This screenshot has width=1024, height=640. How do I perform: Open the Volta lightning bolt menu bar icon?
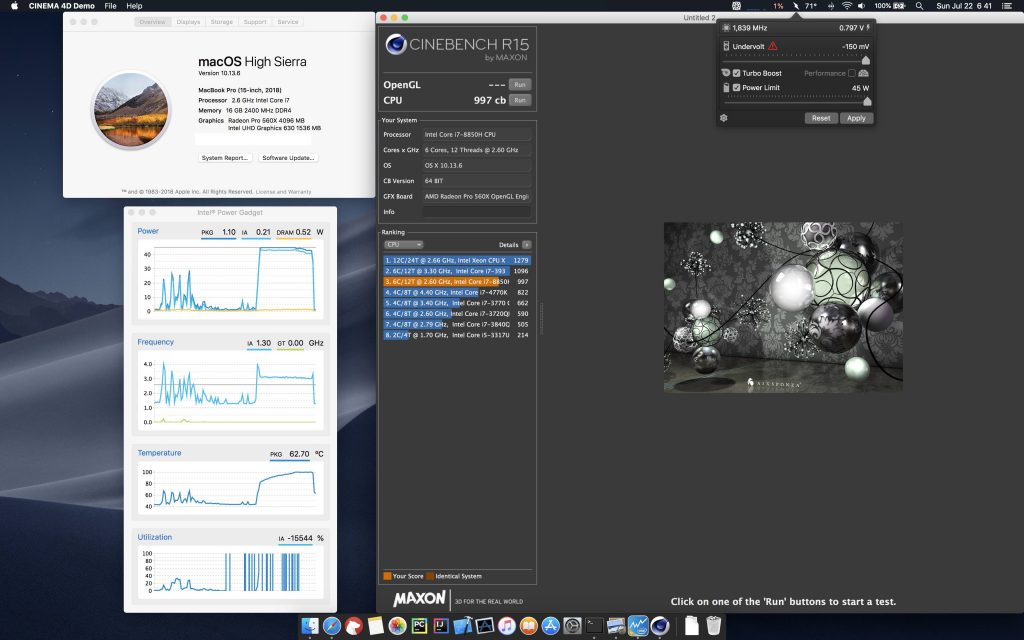[795, 6]
